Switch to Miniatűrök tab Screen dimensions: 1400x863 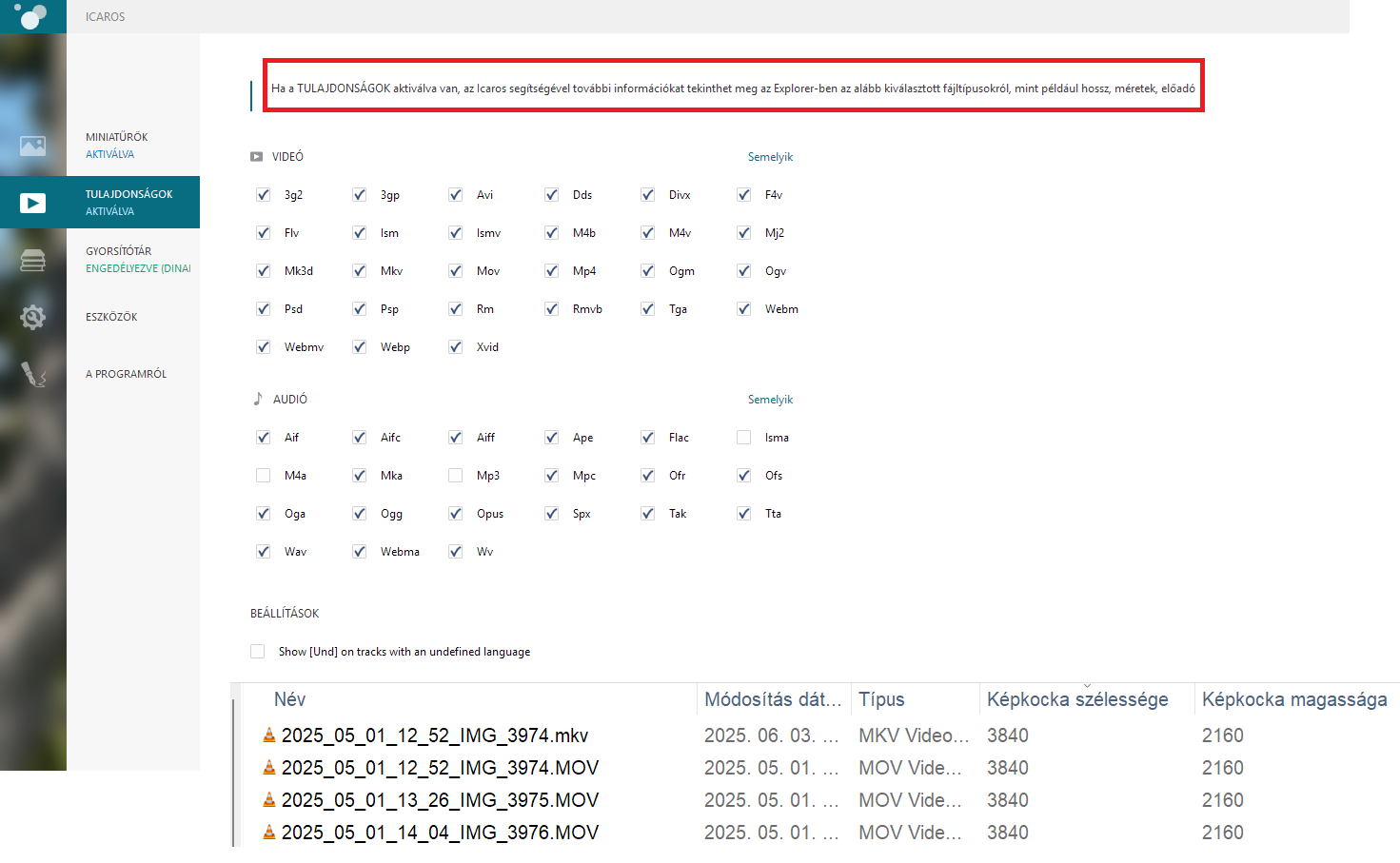[x=133, y=146]
